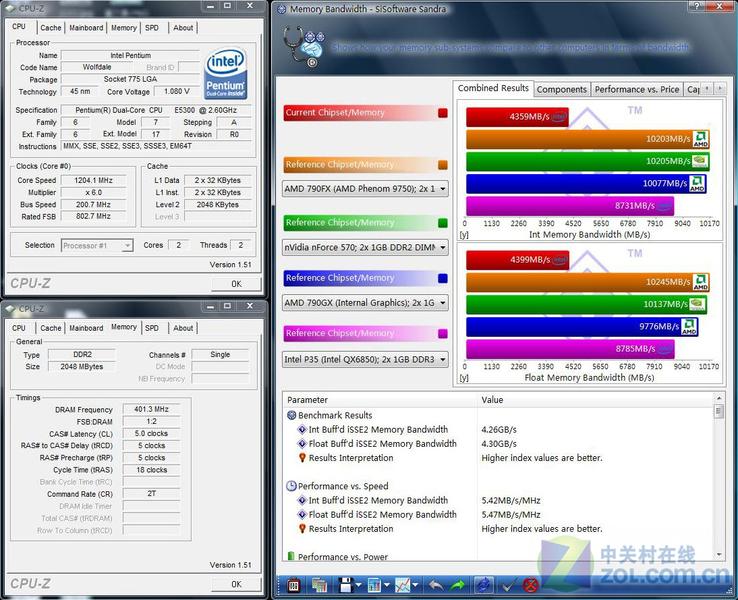738x600 pixels.
Task: Switch to Performance vs. Price tab
Action: (x=636, y=89)
